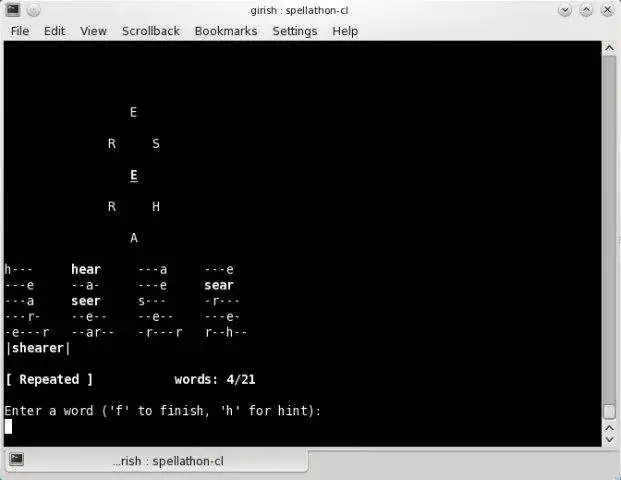The height and width of the screenshot is (480, 621).
Task: Click the solved word 'hear'
Action: [86, 270]
